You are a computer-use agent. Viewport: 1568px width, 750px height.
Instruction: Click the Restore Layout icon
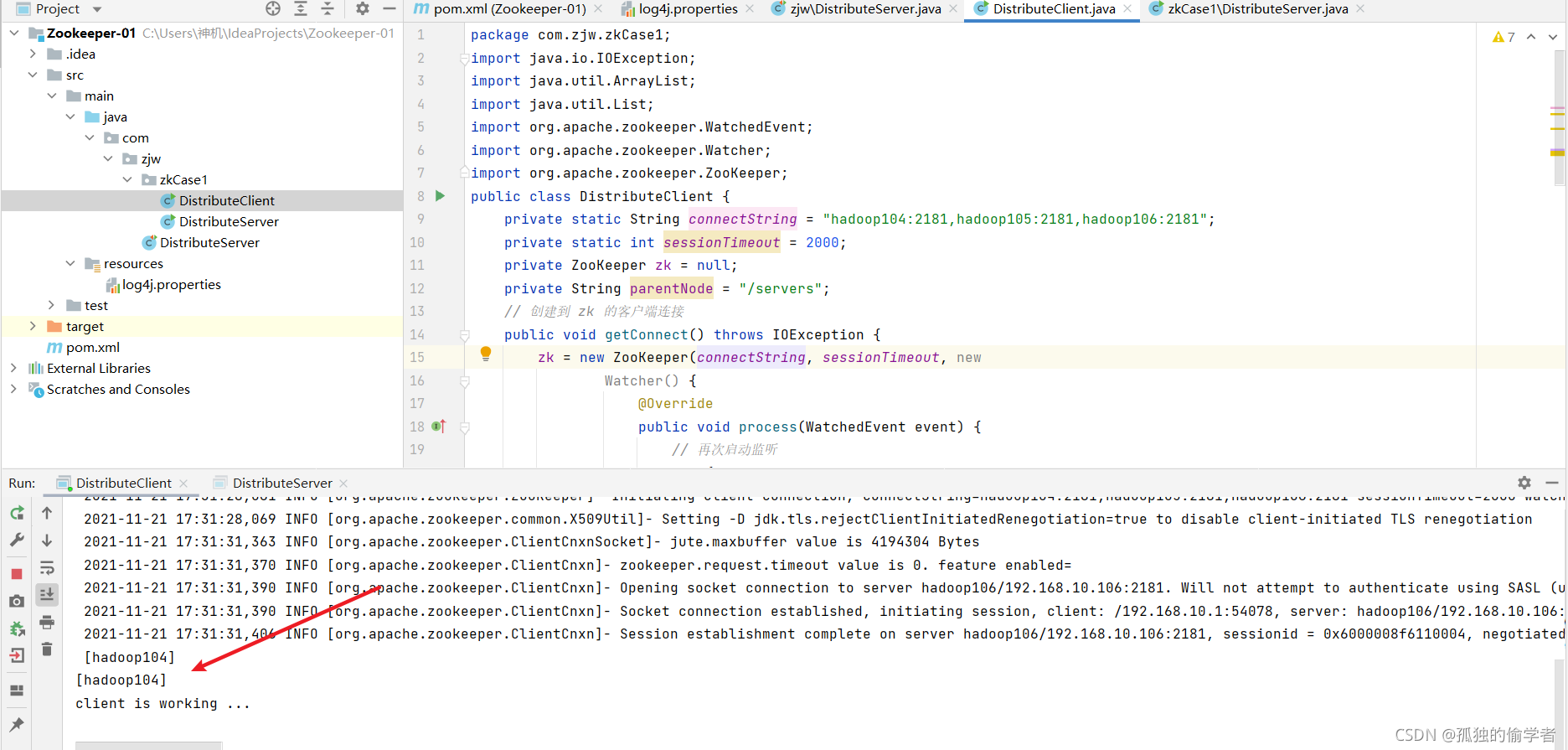coord(17,691)
